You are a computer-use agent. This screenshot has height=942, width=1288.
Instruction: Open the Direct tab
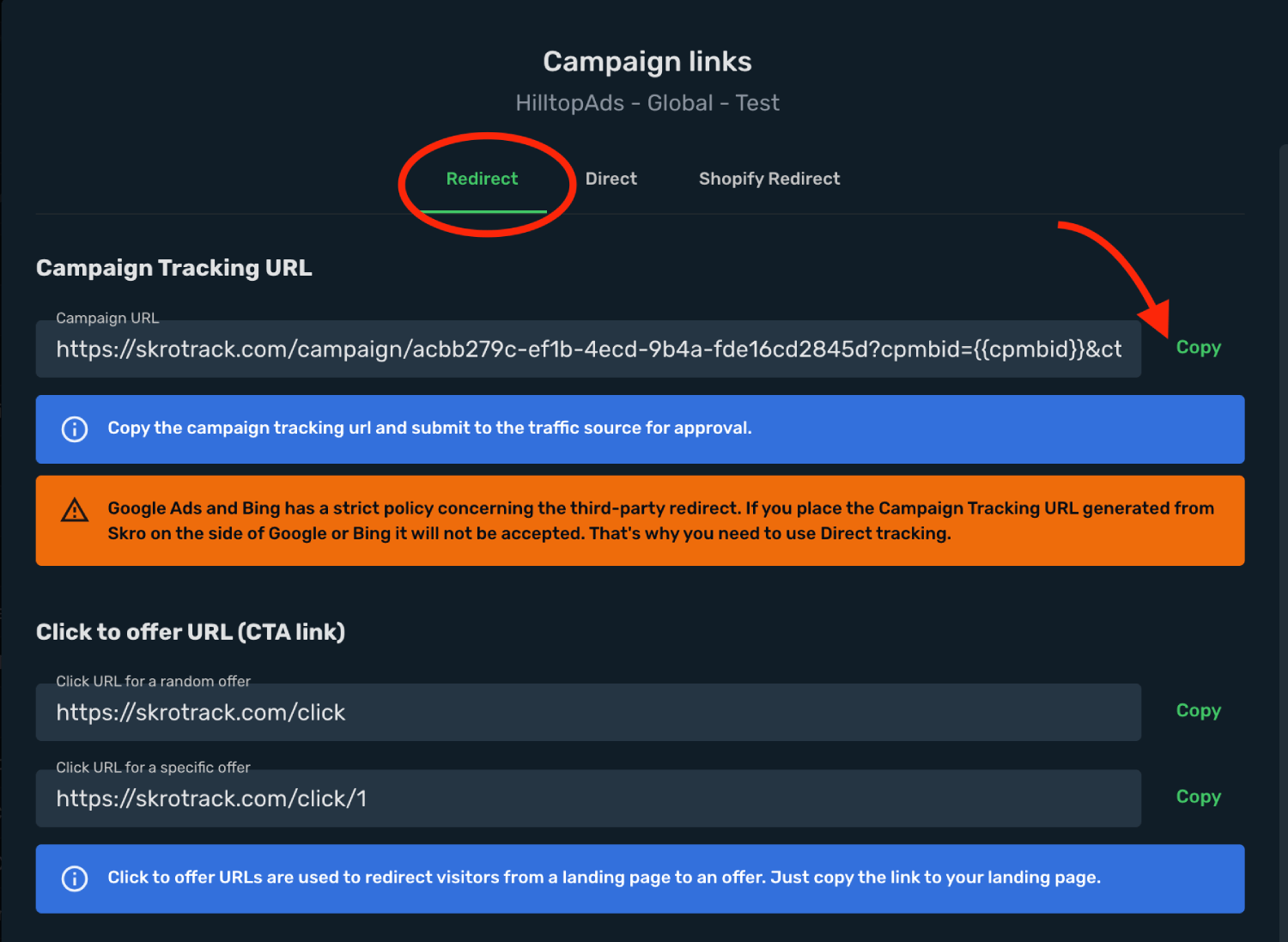[611, 179]
